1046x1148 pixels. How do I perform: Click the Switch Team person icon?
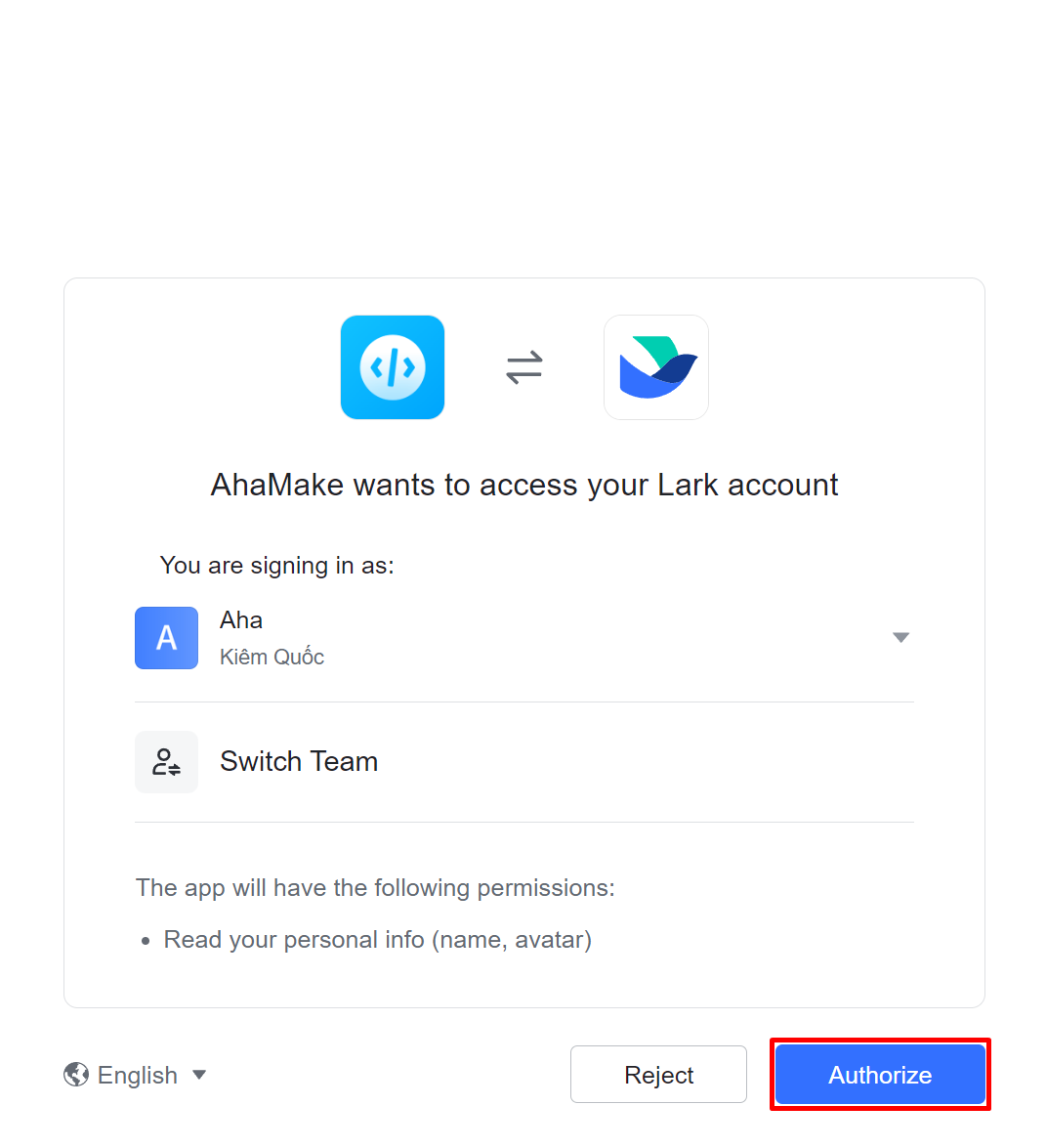coord(166,761)
